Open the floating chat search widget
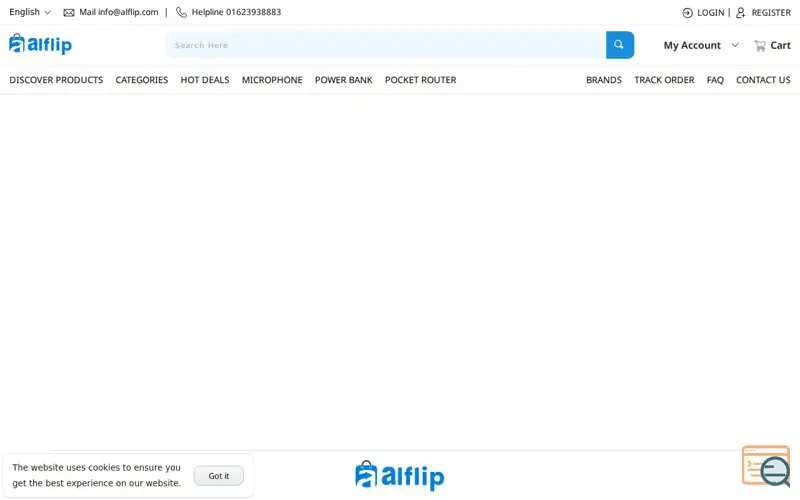Viewport: 800px width, 500px height. (x=766, y=466)
